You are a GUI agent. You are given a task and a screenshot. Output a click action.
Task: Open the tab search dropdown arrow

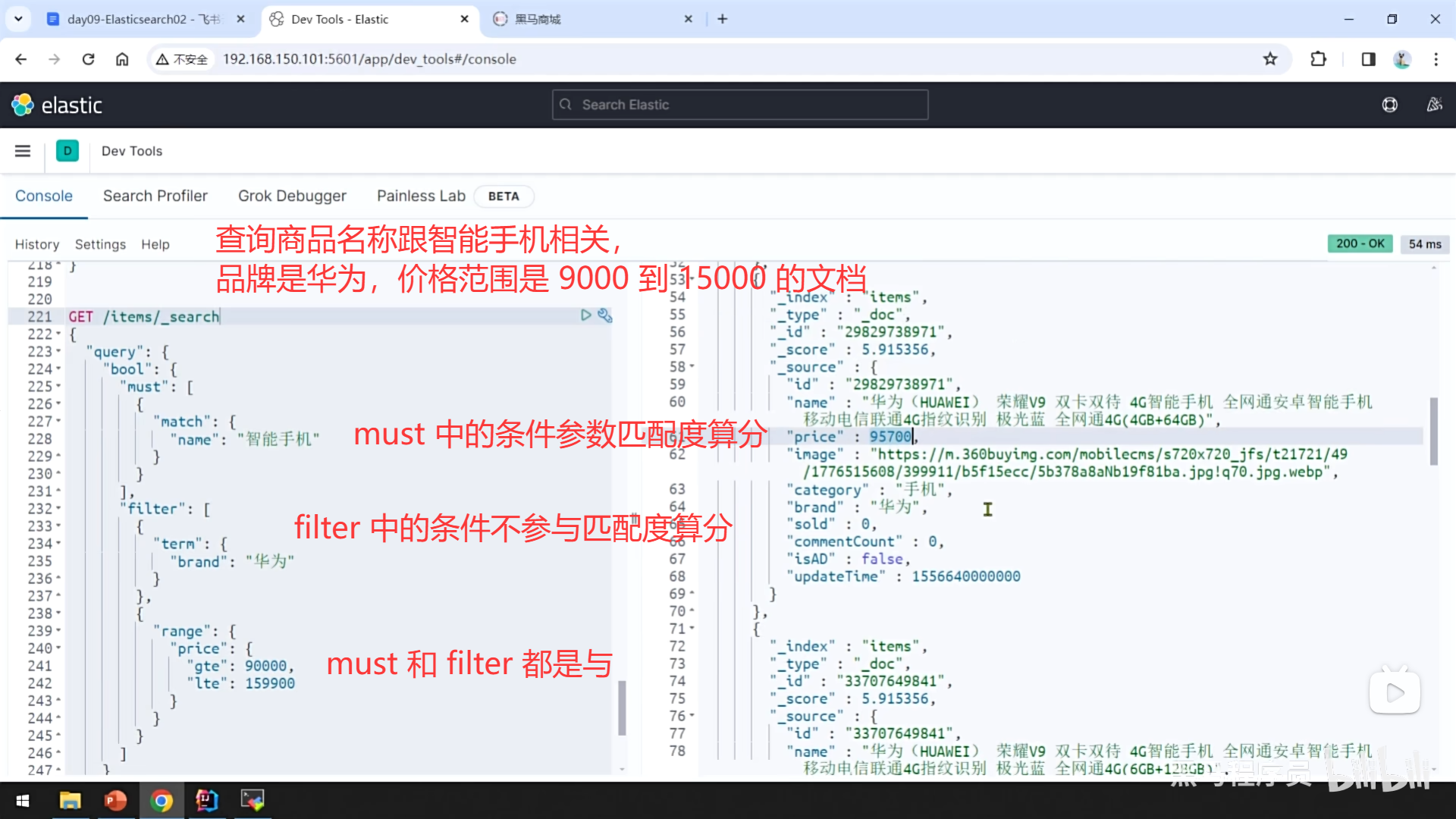point(18,19)
